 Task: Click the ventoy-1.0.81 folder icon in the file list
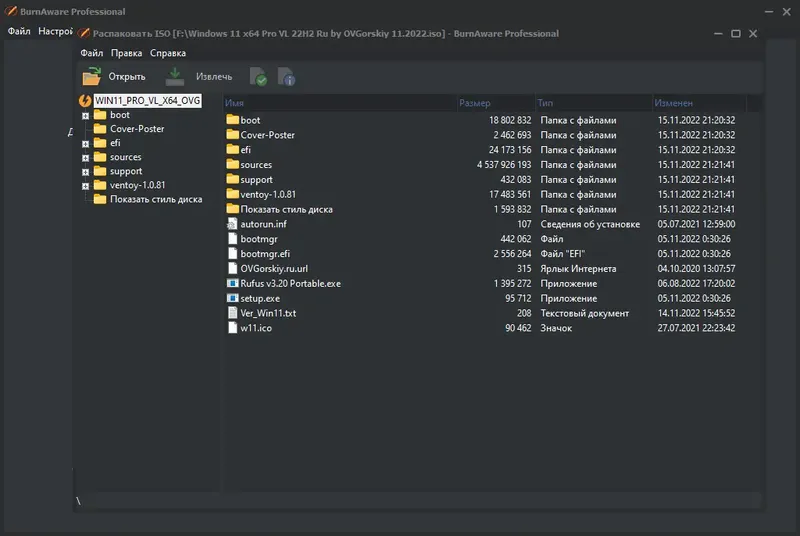pyautogui.click(x=233, y=194)
